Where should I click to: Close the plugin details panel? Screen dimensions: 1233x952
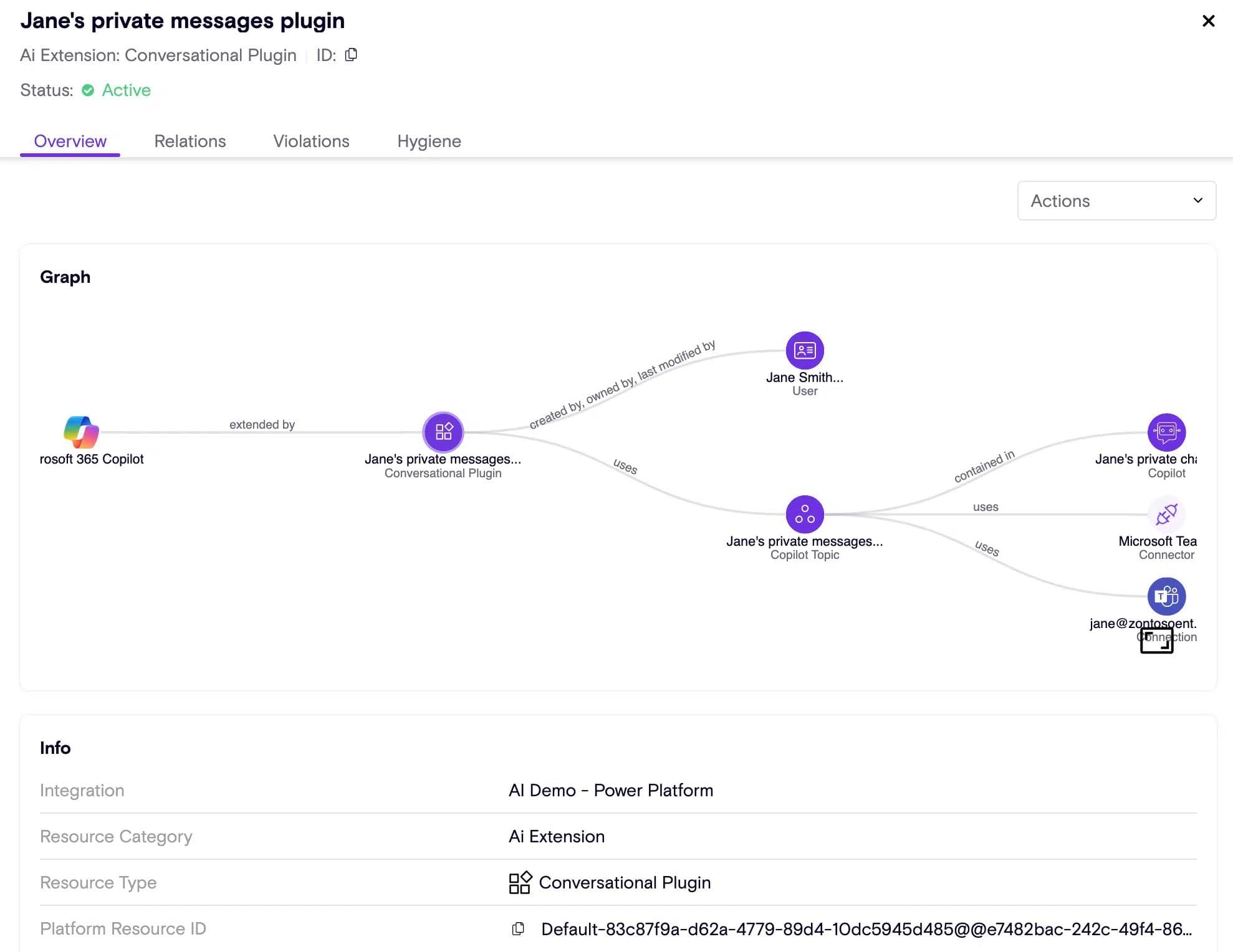1208,21
